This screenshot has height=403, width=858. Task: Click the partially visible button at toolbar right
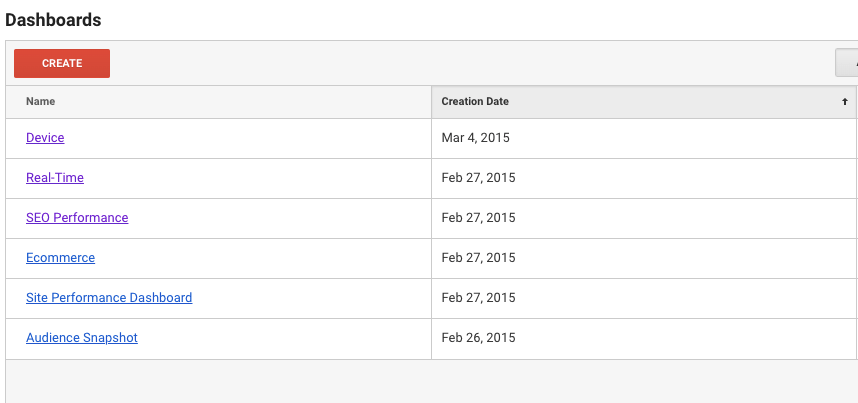(x=847, y=63)
